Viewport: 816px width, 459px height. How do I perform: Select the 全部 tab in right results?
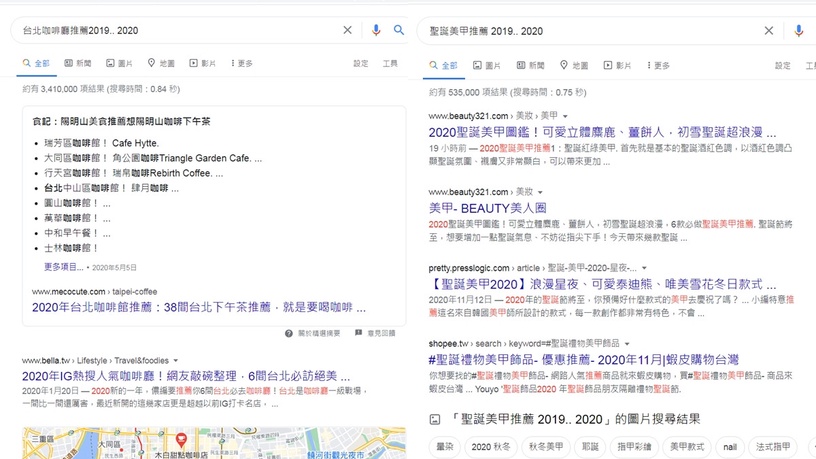(x=443, y=66)
